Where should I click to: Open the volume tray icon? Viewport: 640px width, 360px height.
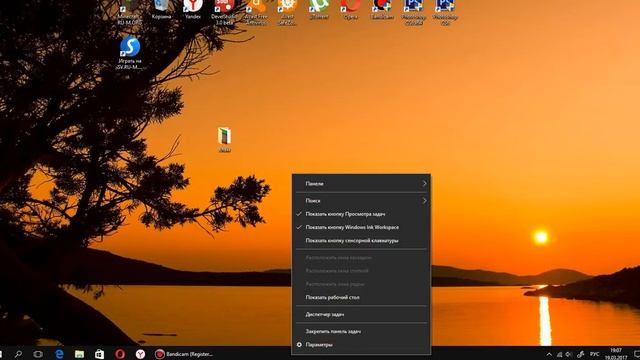(x=569, y=354)
